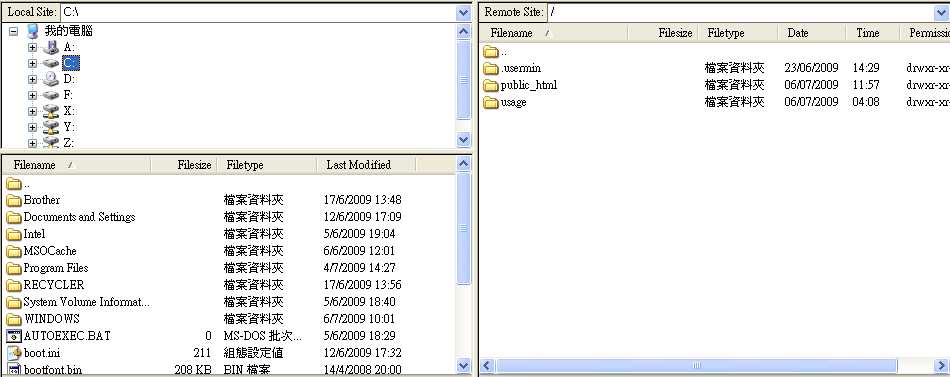Select the boot.ini file icon

14,353
